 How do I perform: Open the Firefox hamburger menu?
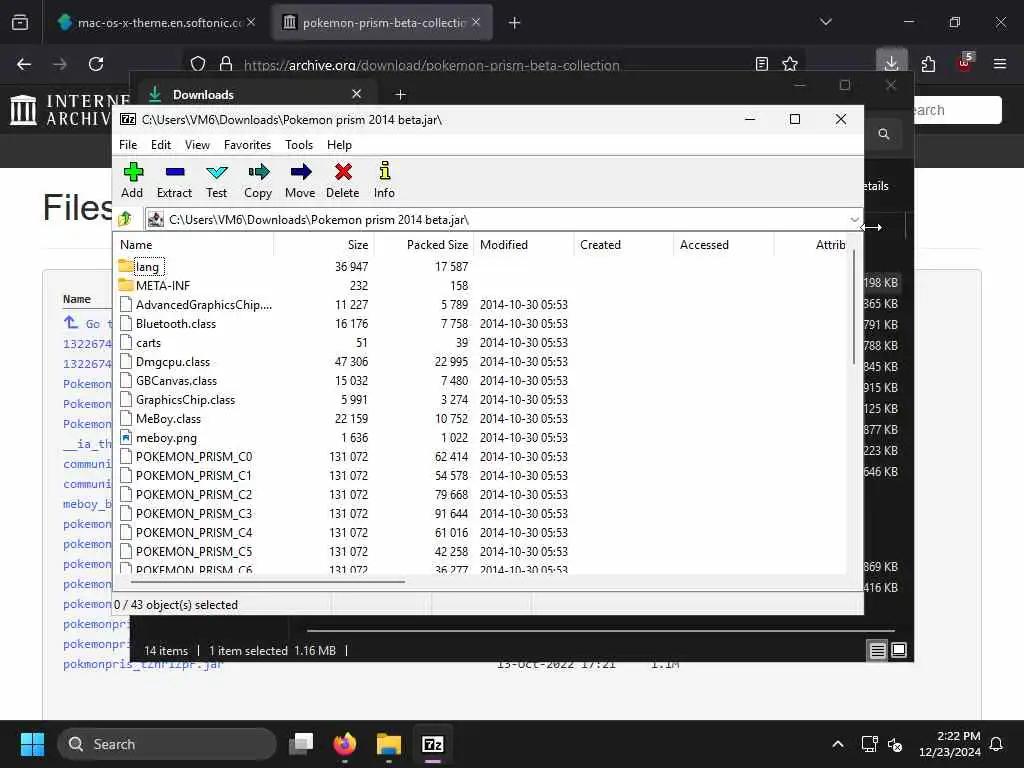tap(1000, 64)
